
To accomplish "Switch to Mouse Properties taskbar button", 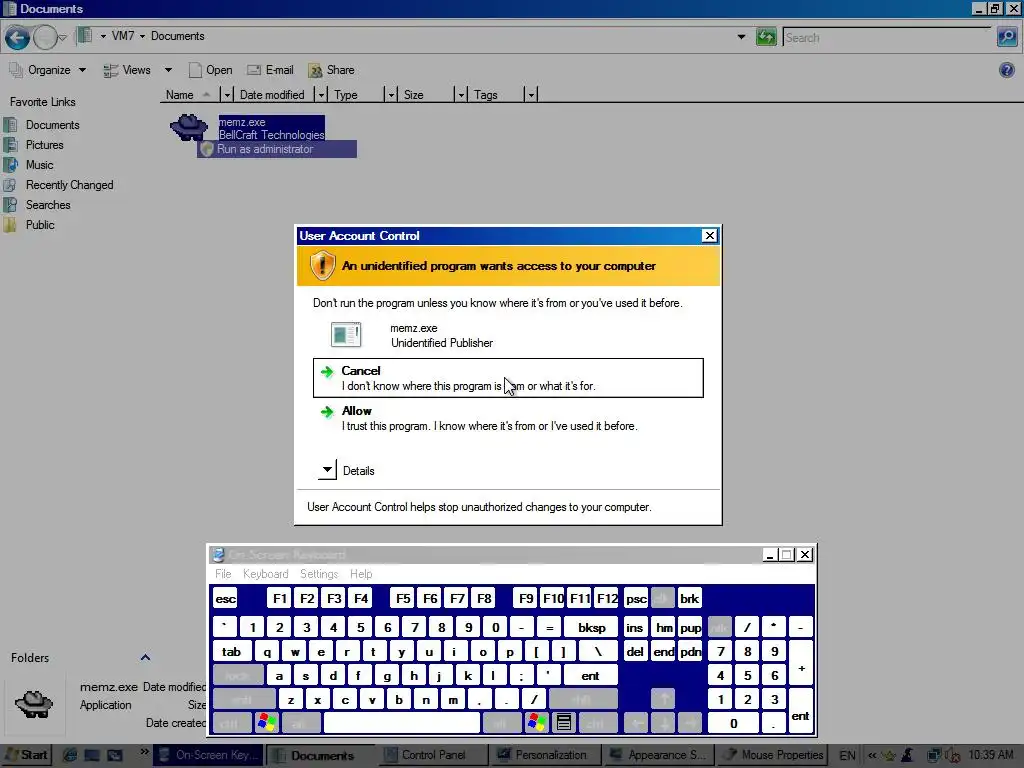I will [773, 755].
